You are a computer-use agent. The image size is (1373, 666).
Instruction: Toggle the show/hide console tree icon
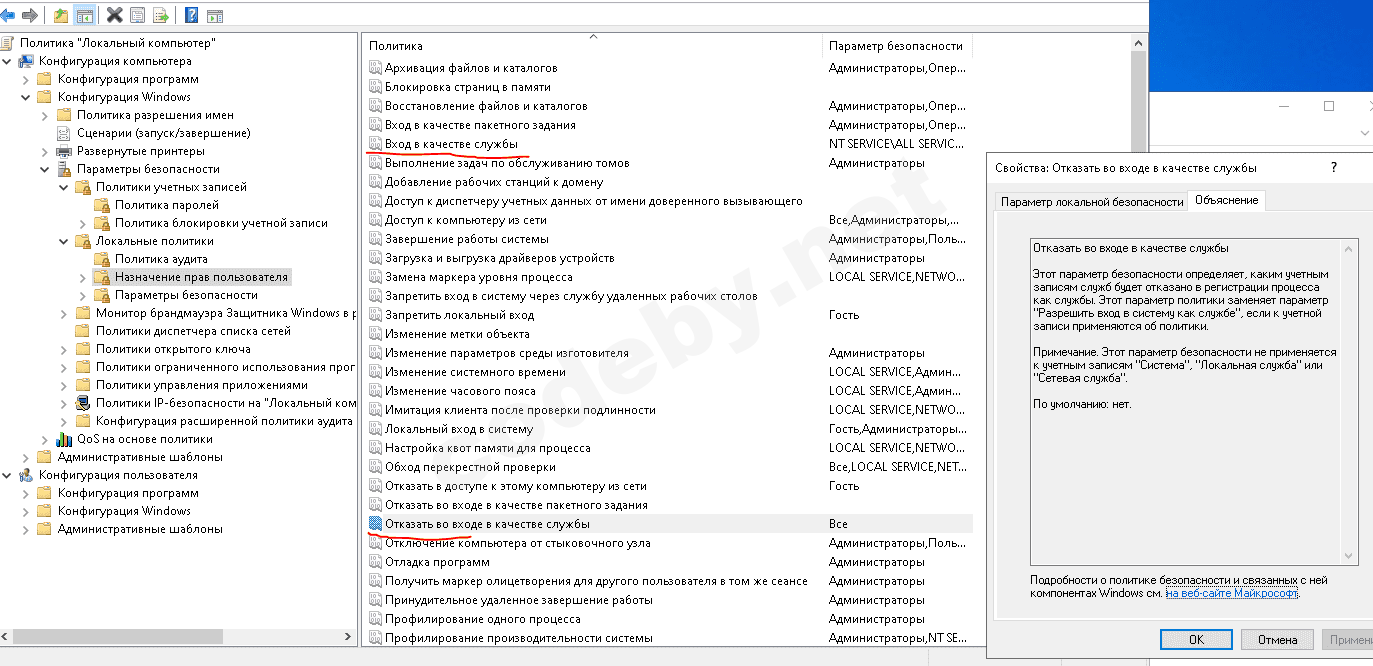pos(85,15)
